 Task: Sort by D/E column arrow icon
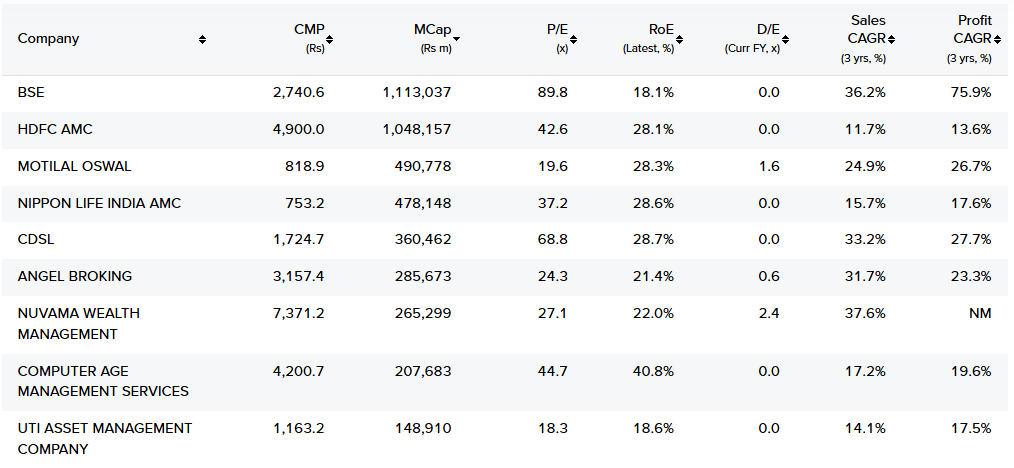click(786, 39)
